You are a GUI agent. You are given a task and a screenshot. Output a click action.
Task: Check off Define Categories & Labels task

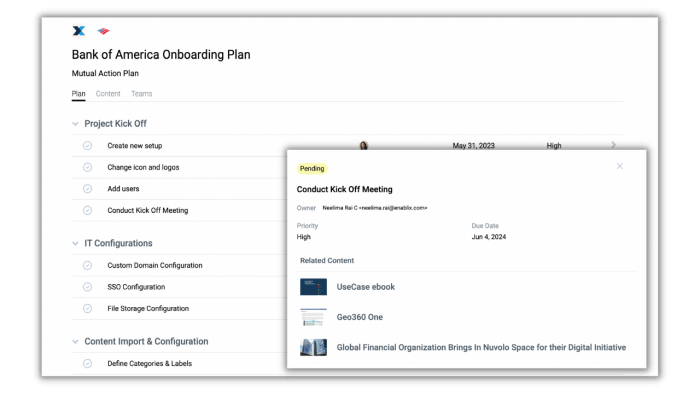[x=88, y=364]
